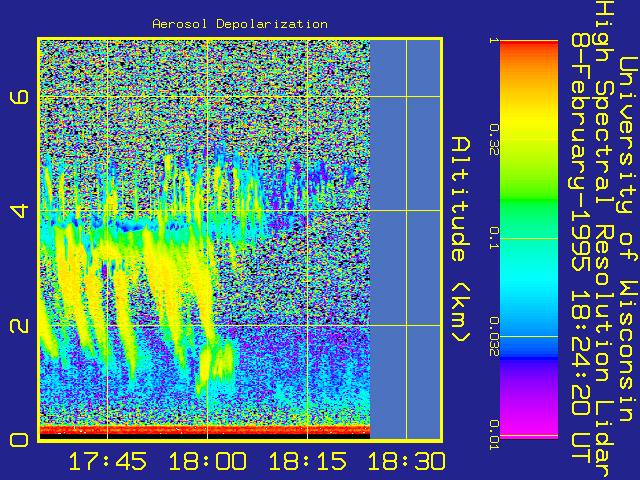Click the colorbar tick label 0.1
The height and width of the screenshot is (480, 640).
click(x=494, y=238)
